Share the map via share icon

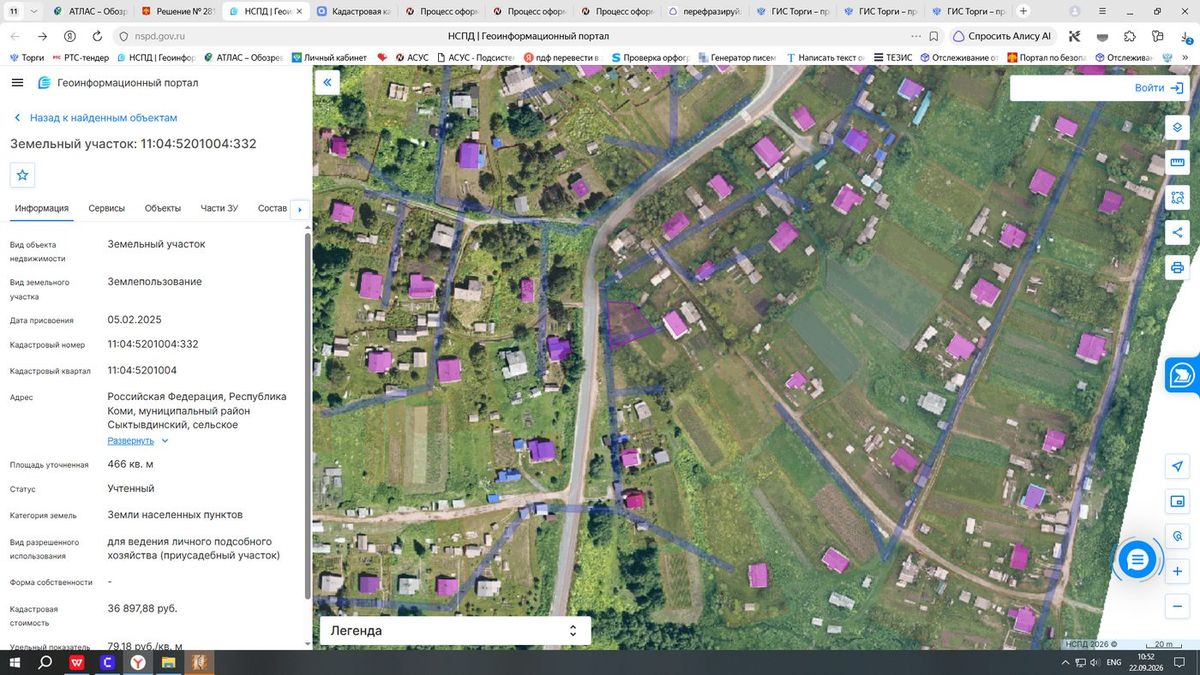pos(1177,233)
